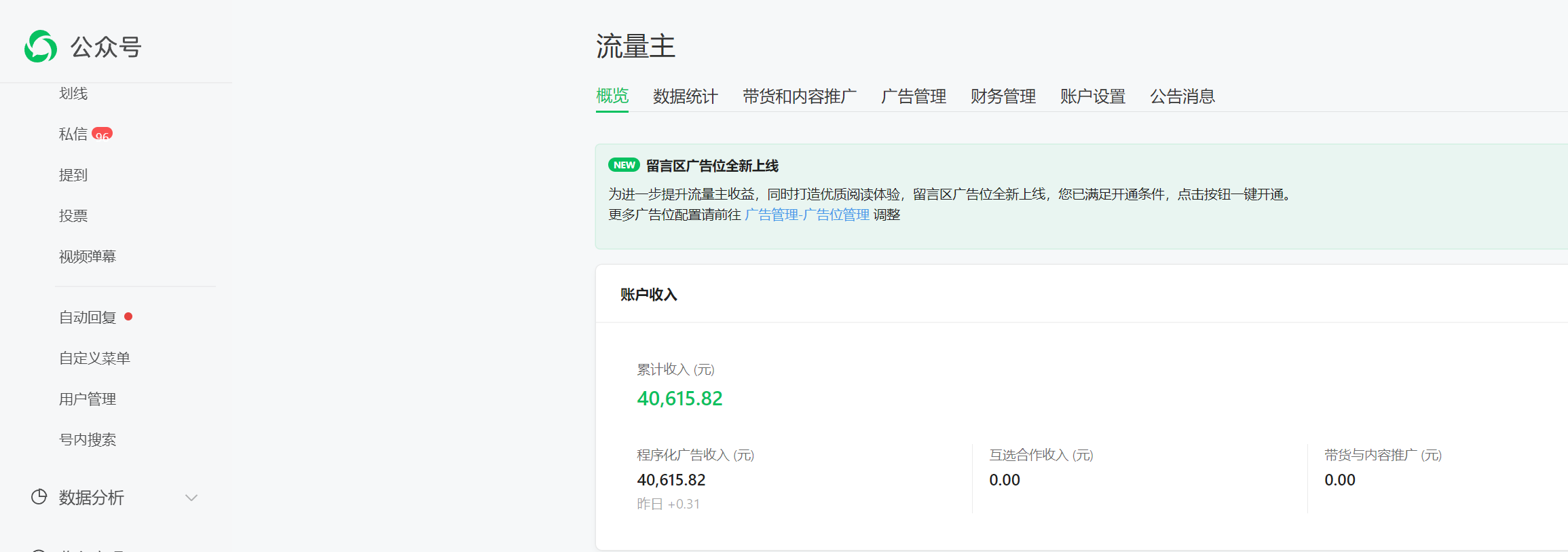Open 自动回复 in the sidebar
Image resolution: width=1568 pixels, height=552 pixels.
88,317
